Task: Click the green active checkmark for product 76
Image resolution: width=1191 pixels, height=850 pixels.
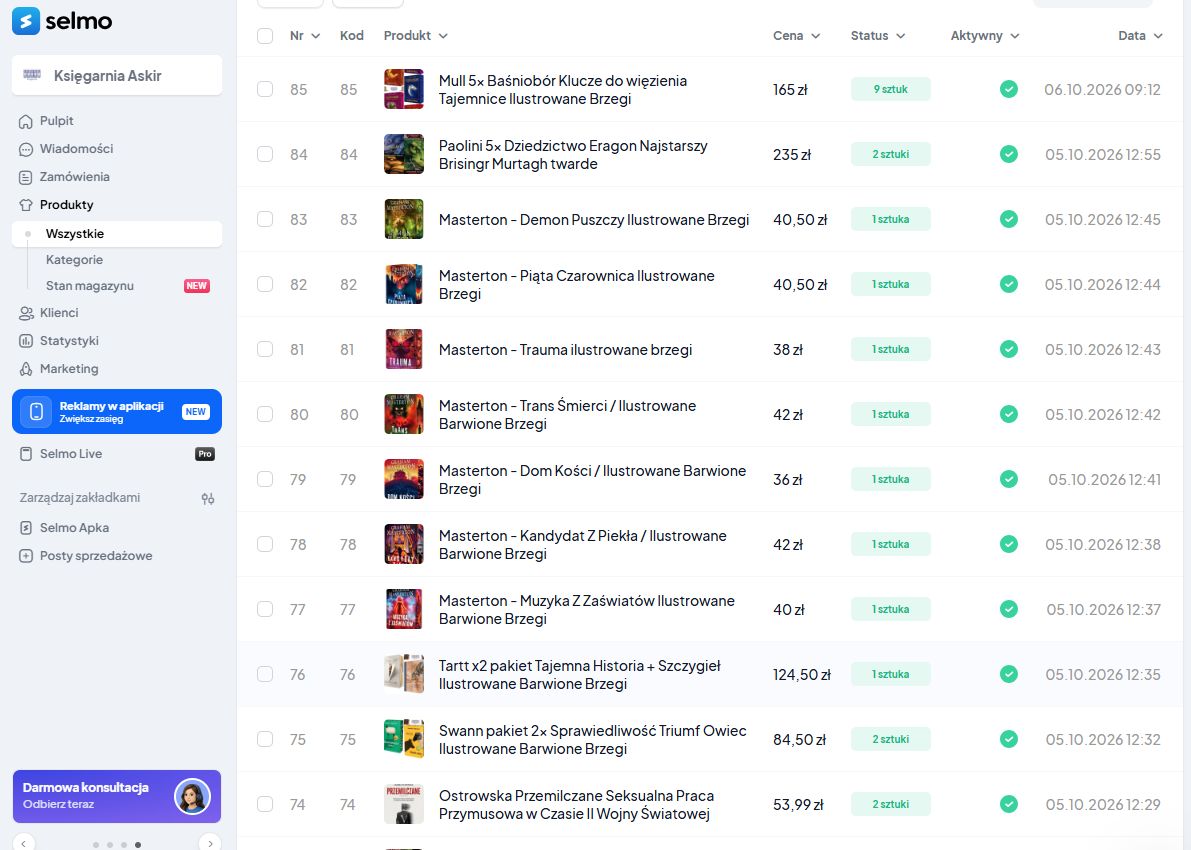Action: tap(1009, 675)
